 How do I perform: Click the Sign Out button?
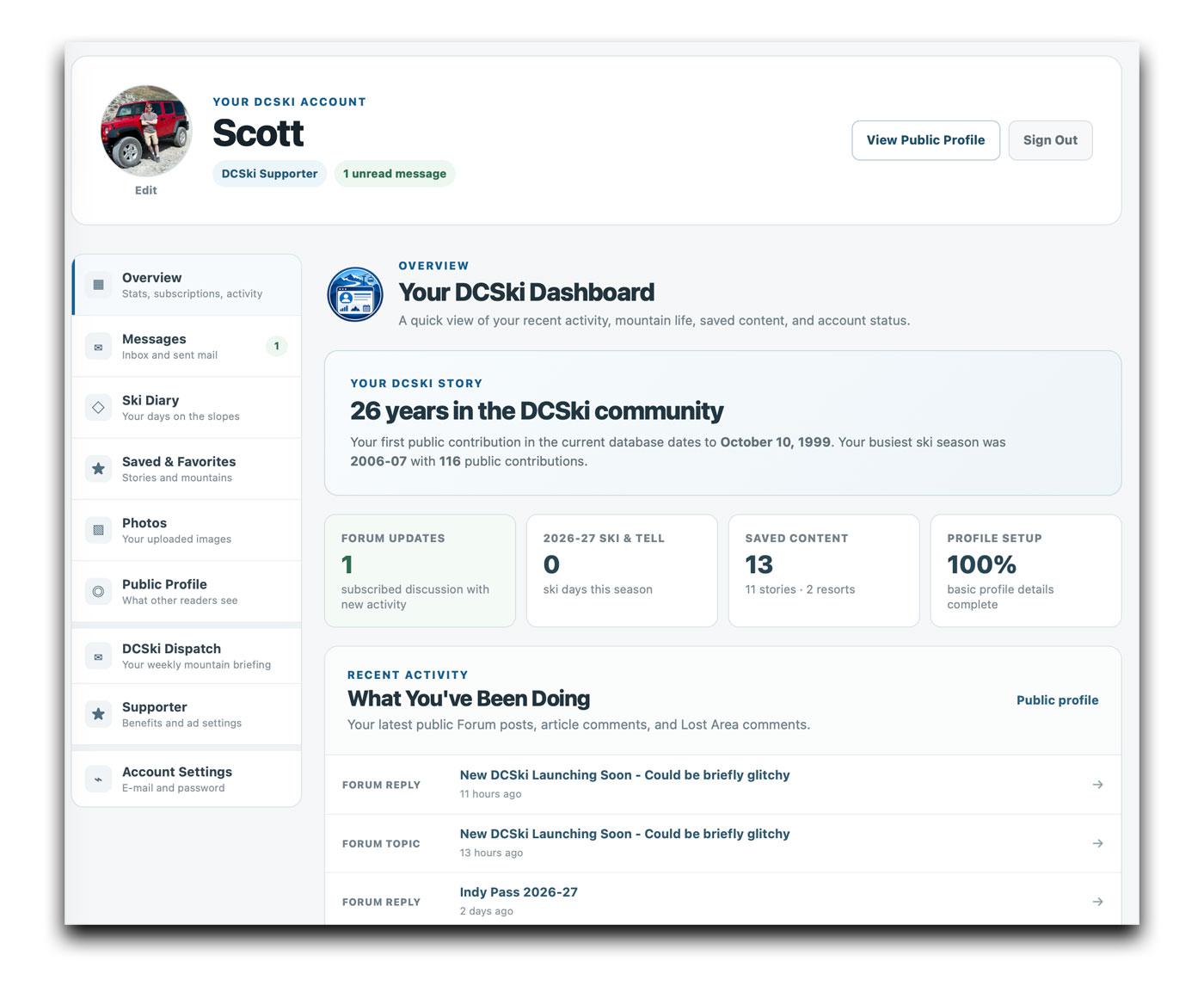[1050, 140]
